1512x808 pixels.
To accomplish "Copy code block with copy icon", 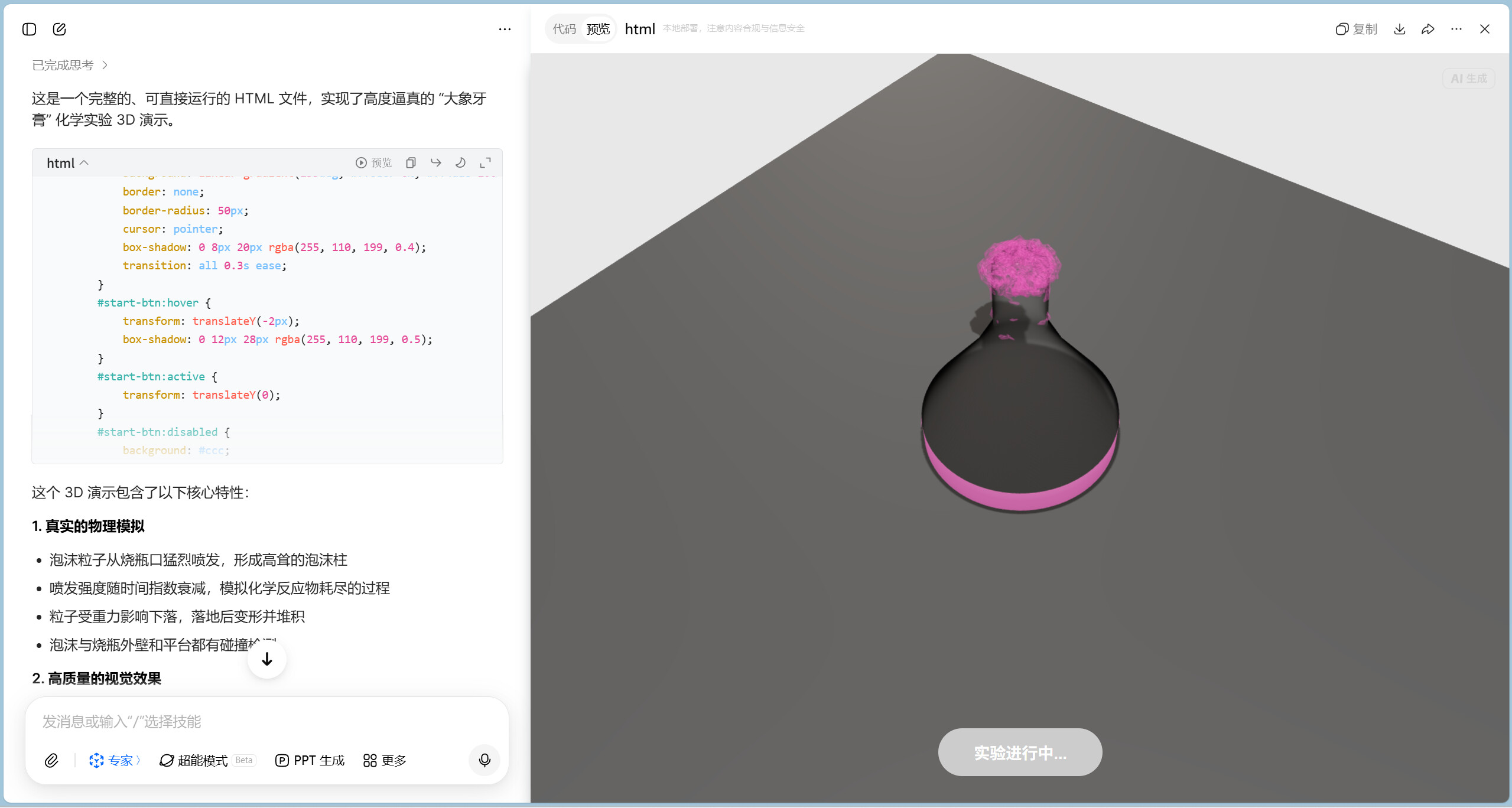I will point(411,162).
